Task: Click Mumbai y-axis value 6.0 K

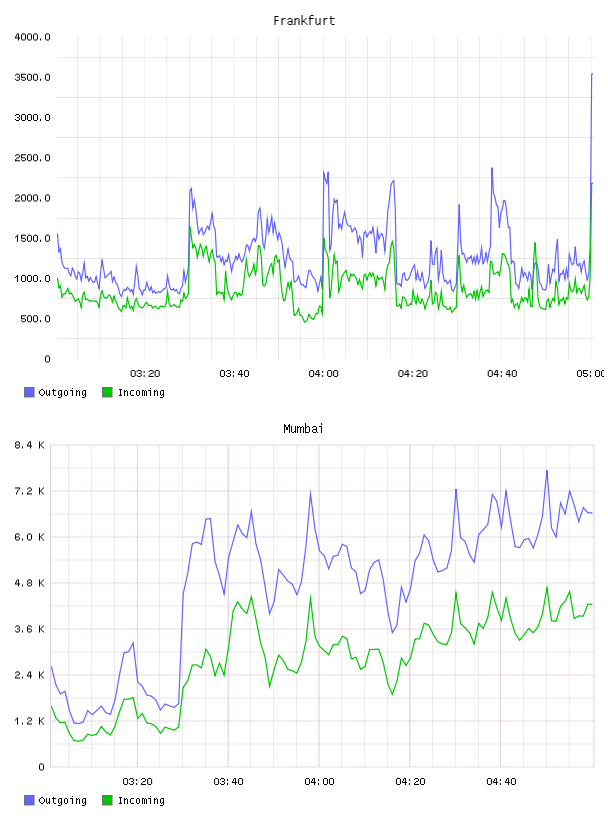Action: [x=30, y=537]
